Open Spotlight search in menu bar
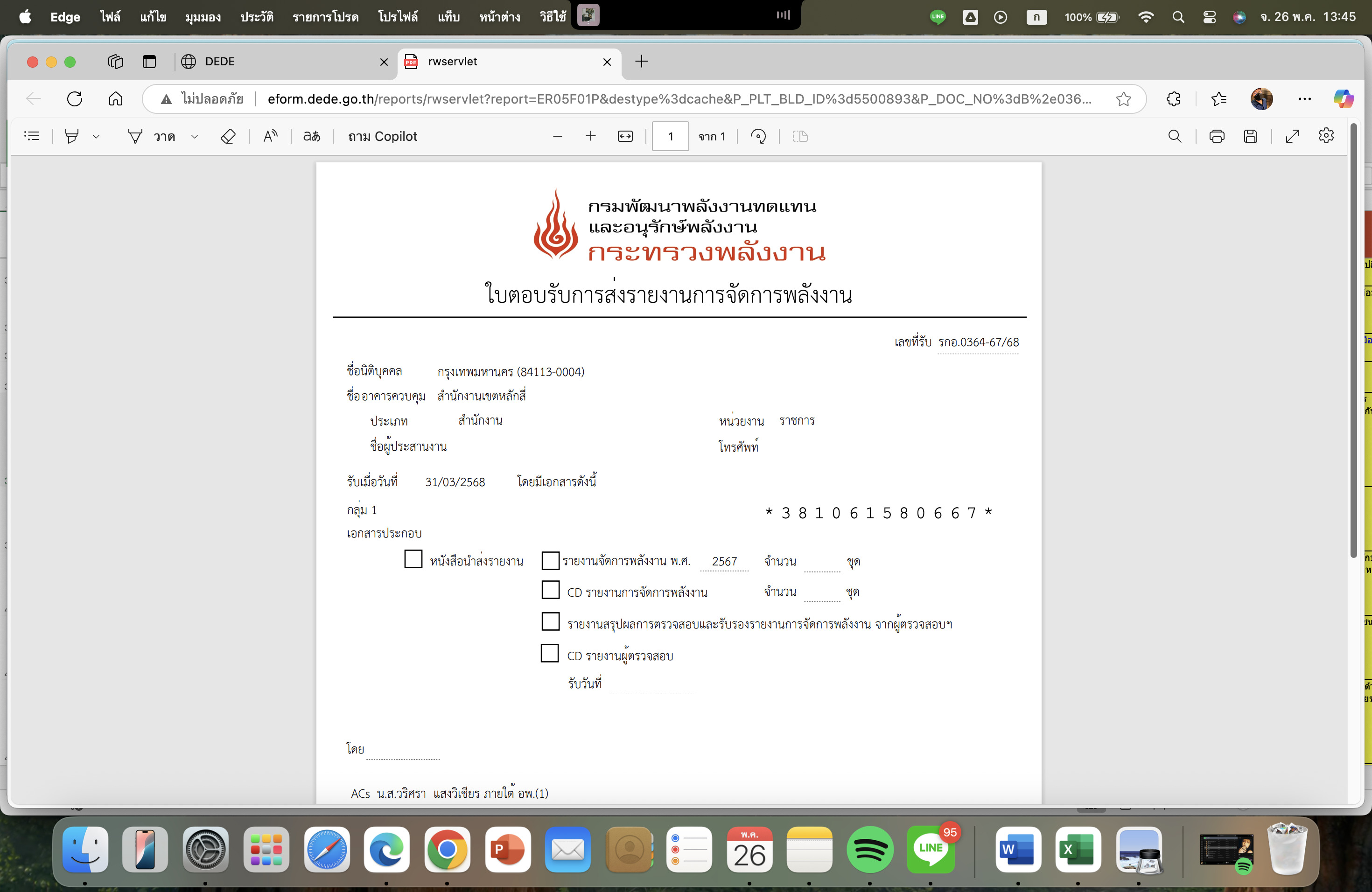 pos(1178,17)
